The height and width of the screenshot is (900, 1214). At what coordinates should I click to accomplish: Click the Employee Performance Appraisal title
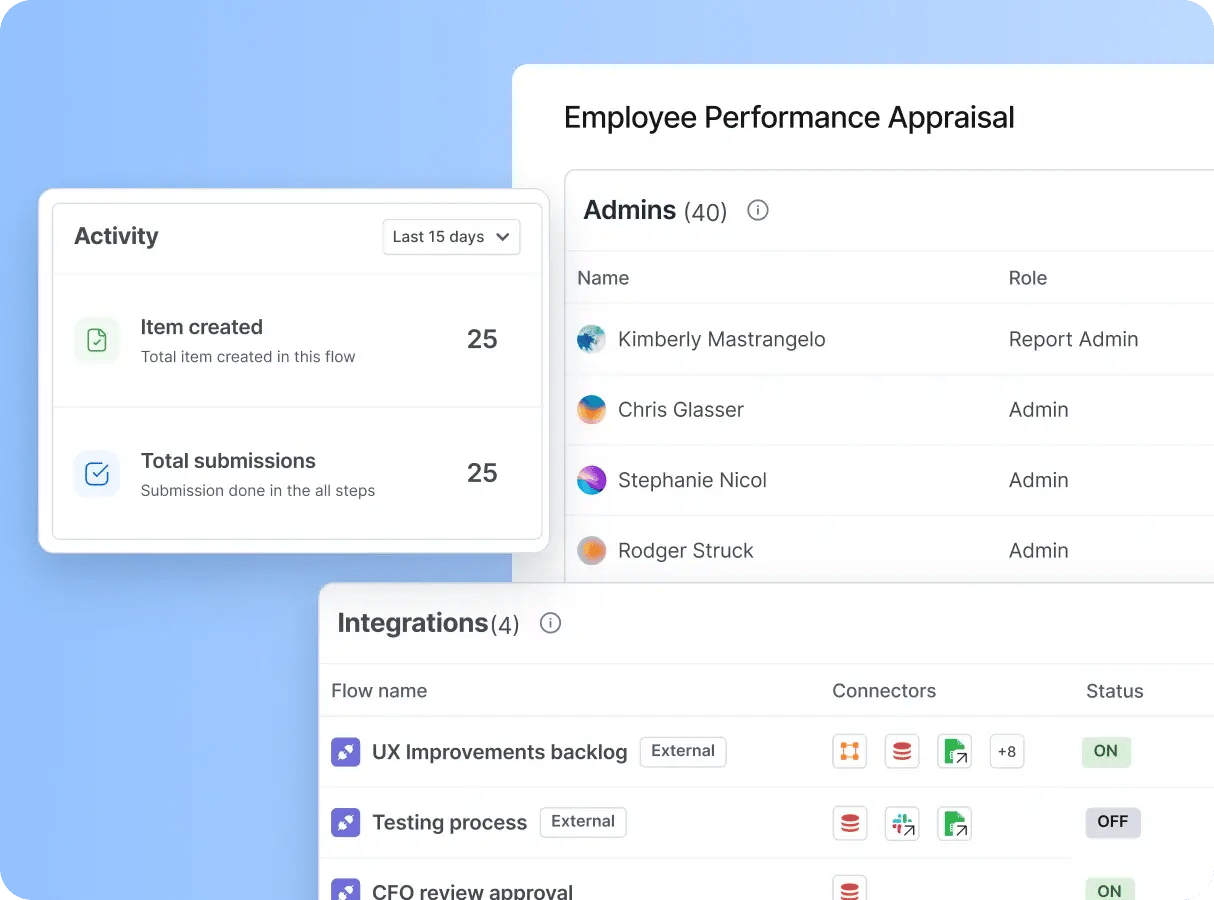pos(789,118)
